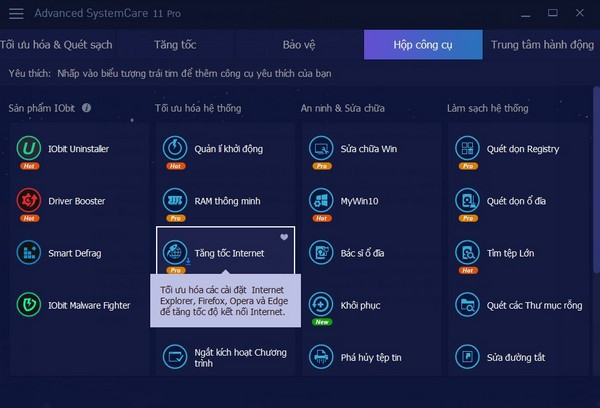600x408 pixels.
Task: Click the Pro badge under Sửa chữa Win
Action: coord(322,166)
